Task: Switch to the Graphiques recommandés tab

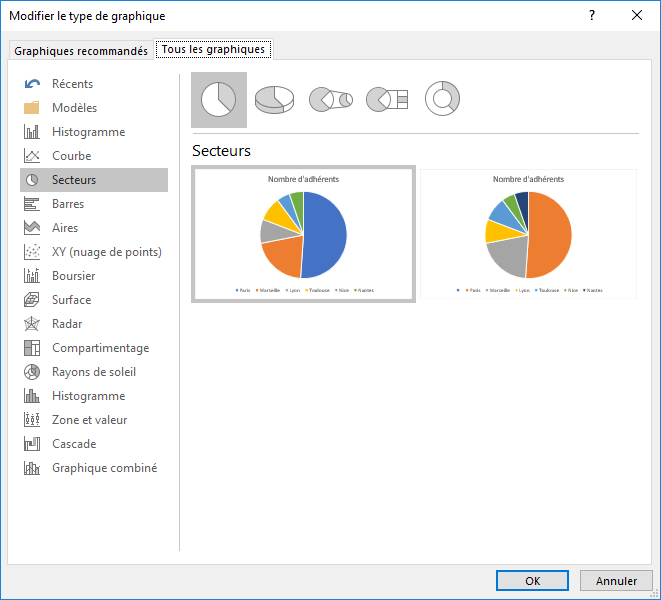Action: coord(81,50)
